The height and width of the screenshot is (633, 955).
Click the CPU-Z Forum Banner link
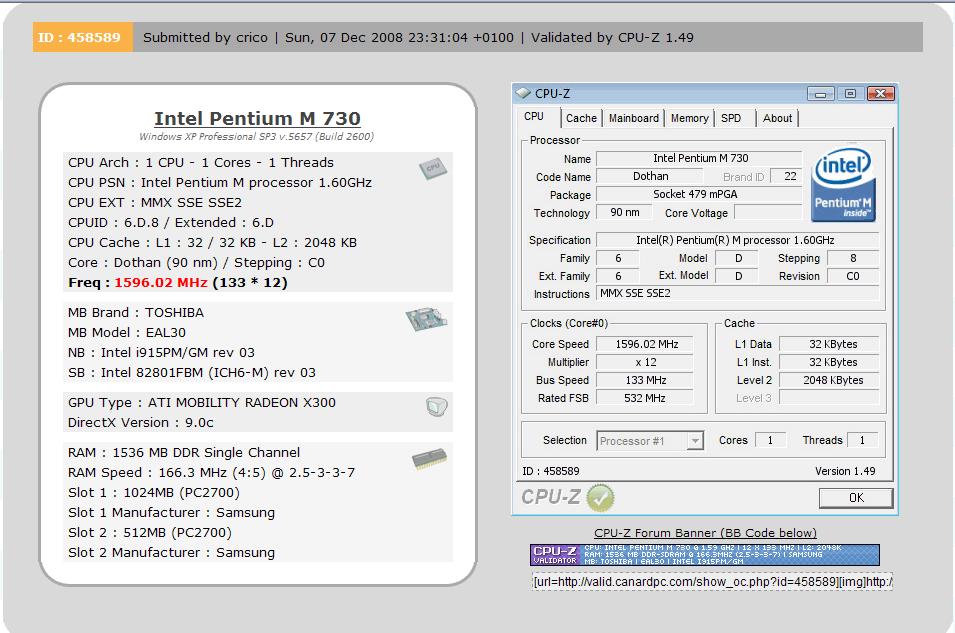point(705,533)
